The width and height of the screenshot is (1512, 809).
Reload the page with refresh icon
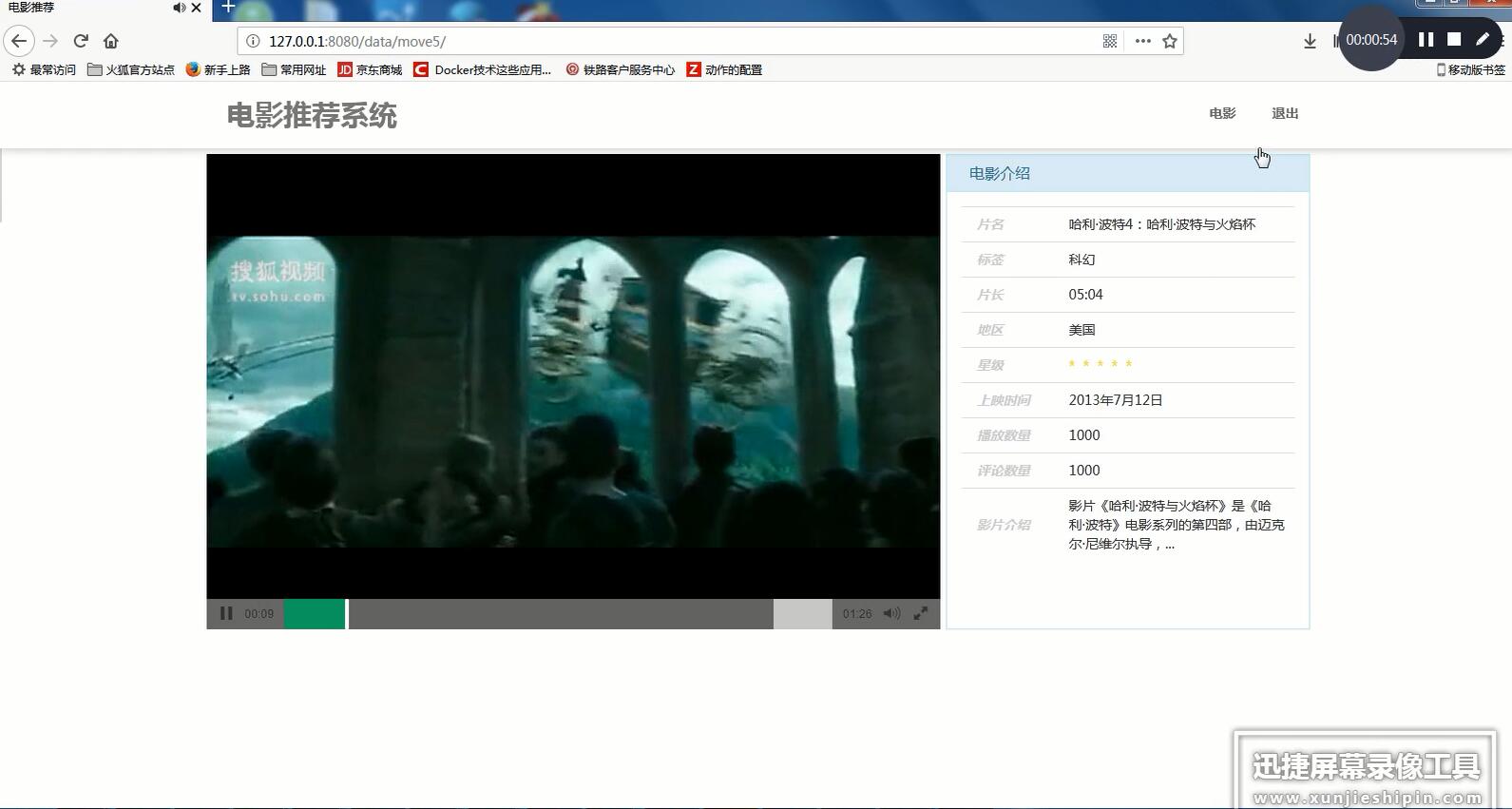pyautogui.click(x=81, y=41)
